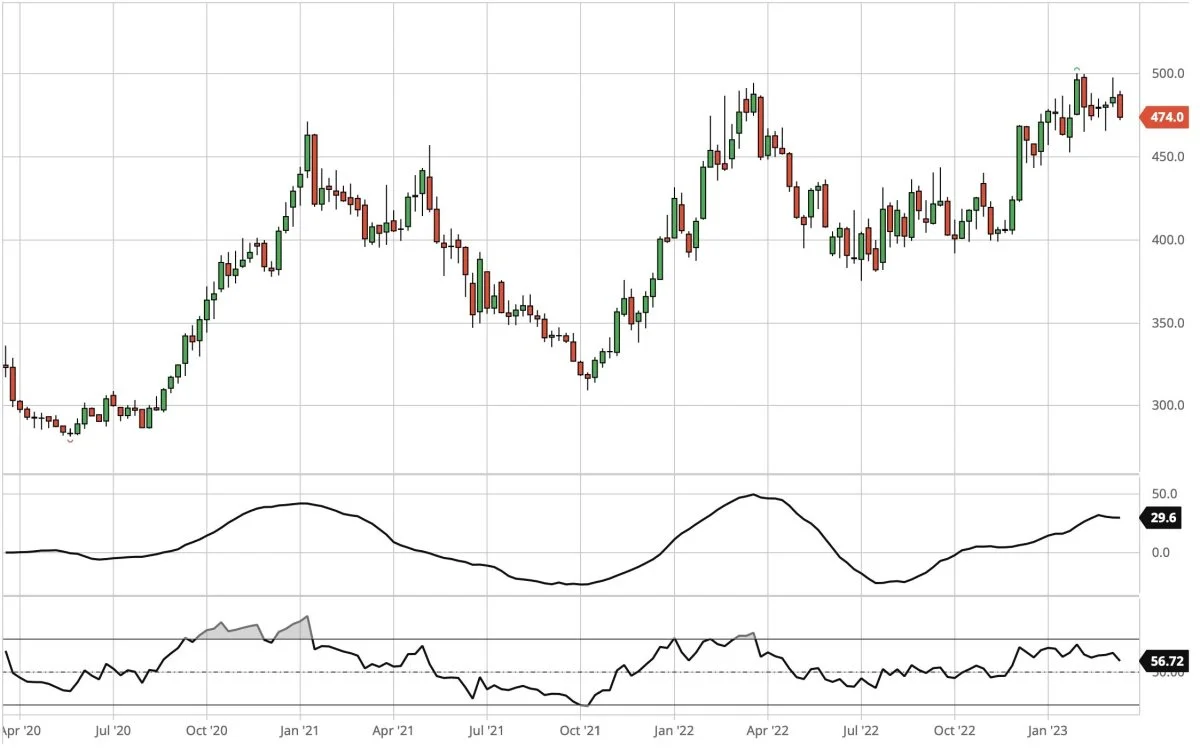Click the red 474.0 current price tag
Image resolution: width=1200 pixels, height=749 pixels.
[1165, 118]
